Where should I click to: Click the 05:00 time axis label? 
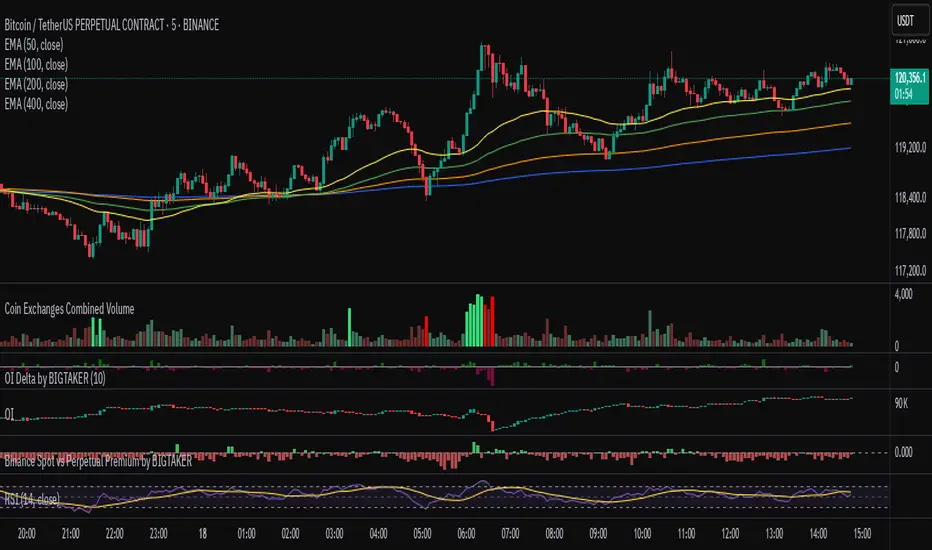point(422,533)
